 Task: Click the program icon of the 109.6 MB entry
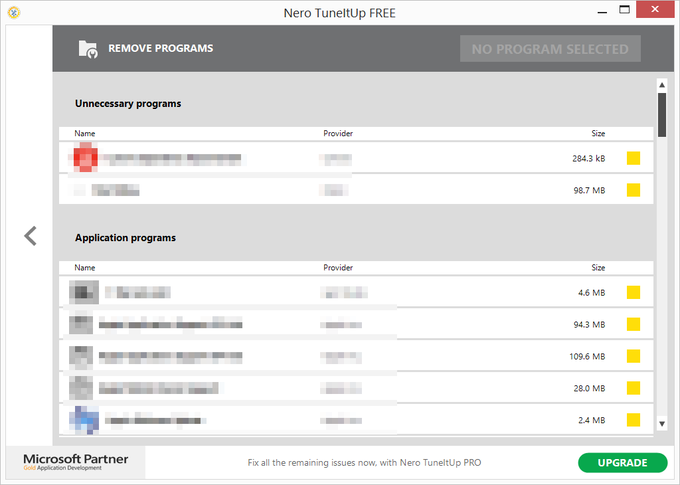pyautogui.click(x=83, y=356)
